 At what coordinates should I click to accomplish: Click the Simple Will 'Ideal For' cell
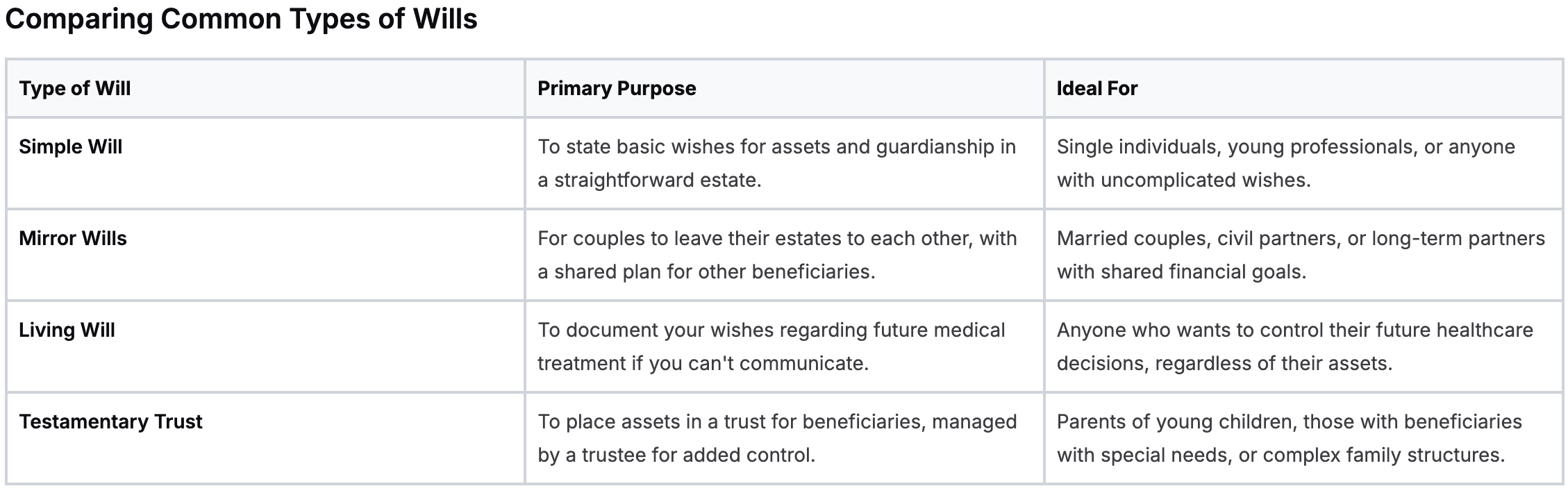click(1285, 163)
